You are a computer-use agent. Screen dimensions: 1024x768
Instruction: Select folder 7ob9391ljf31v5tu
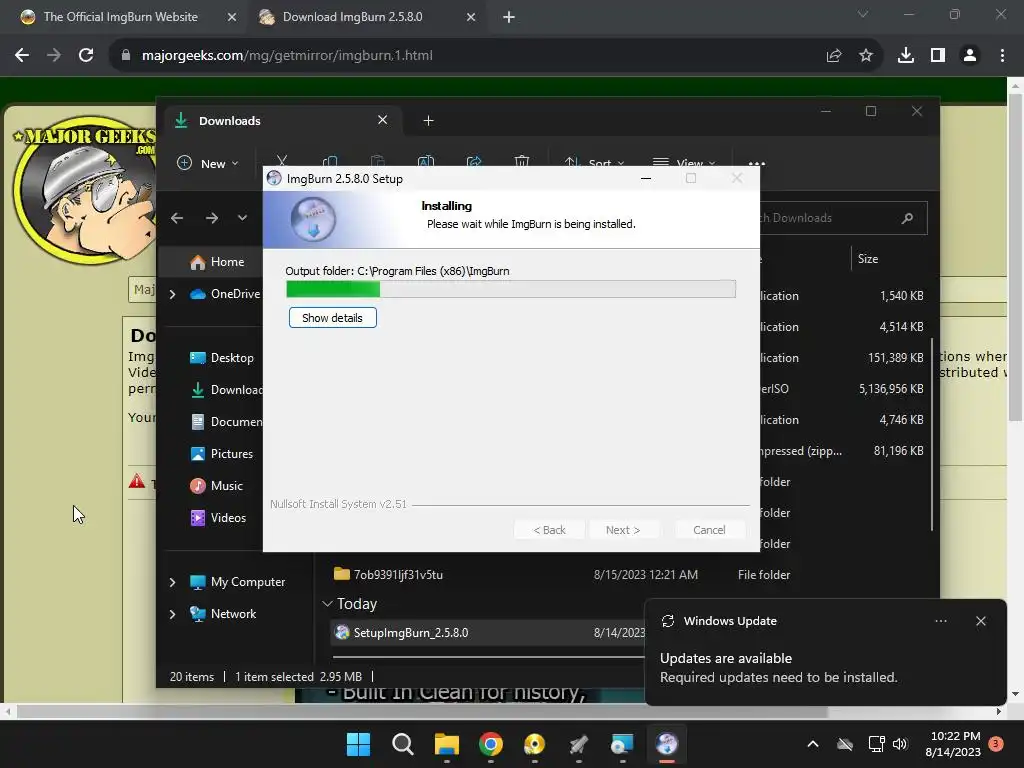pos(398,575)
